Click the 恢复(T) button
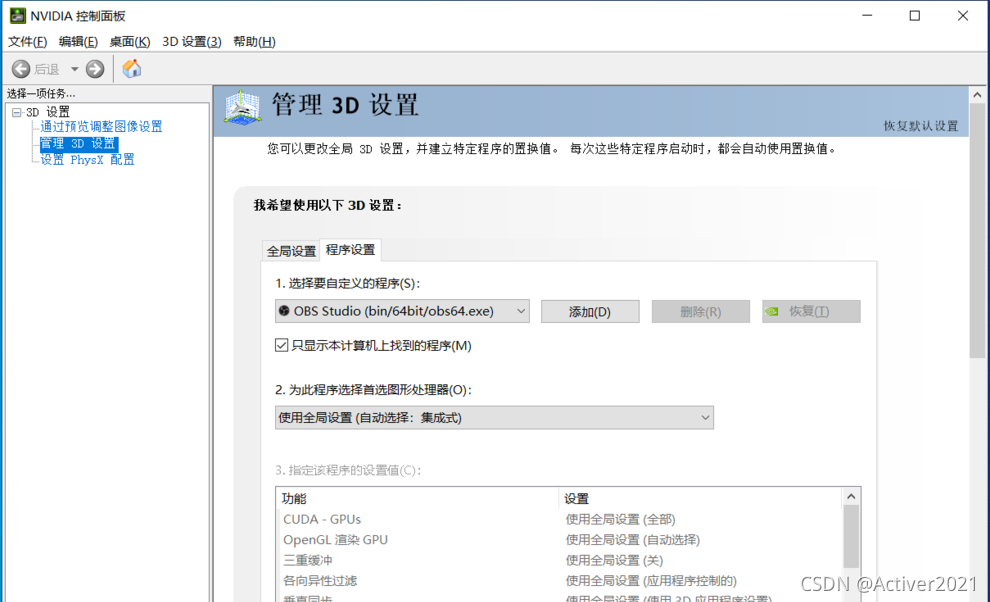 pyautogui.click(x=811, y=311)
